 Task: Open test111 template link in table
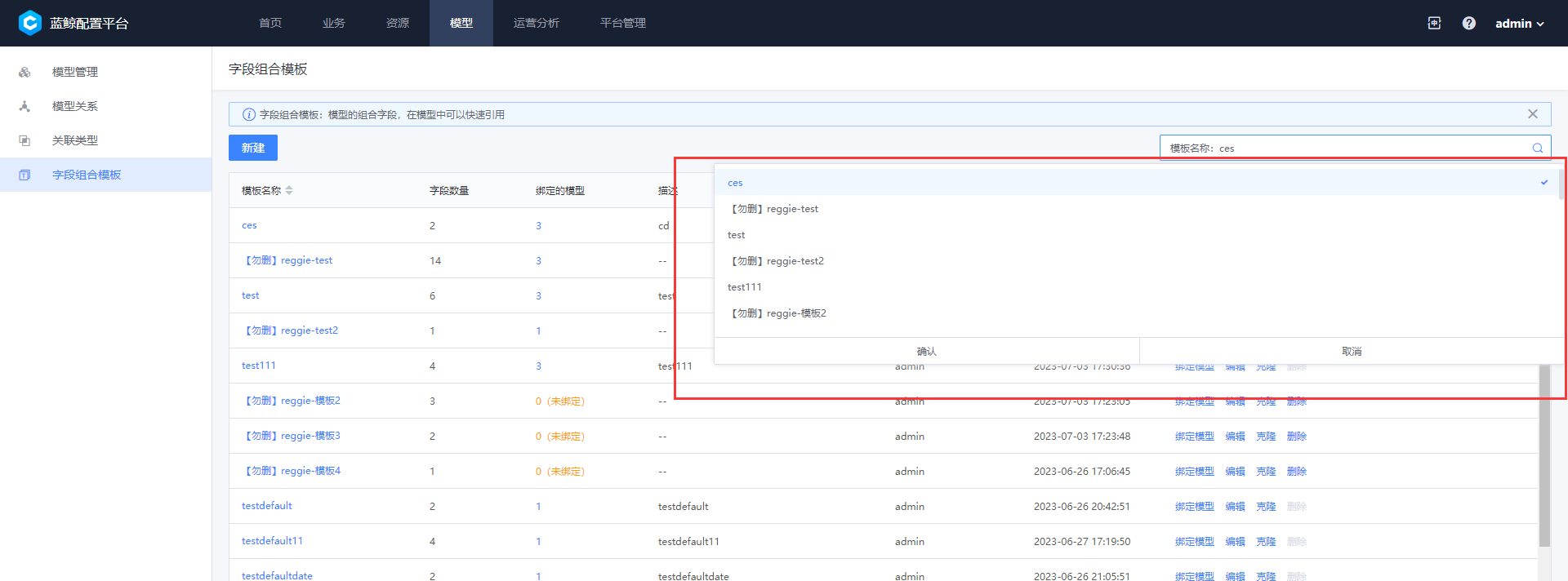(259, 366)
